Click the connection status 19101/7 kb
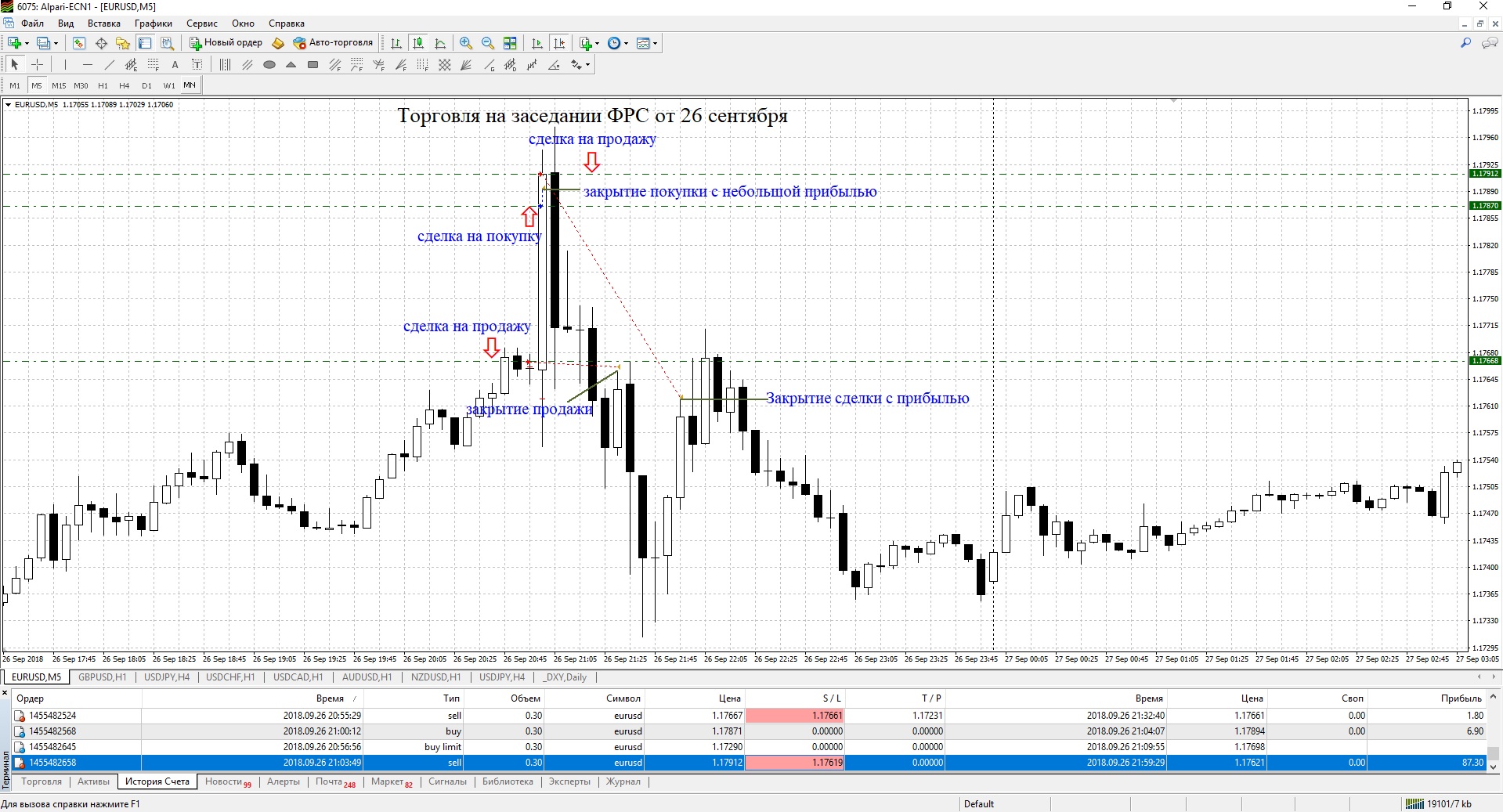Image resolution: width=1503 pixels, height=812 pixels. (x=1440, y=804)
